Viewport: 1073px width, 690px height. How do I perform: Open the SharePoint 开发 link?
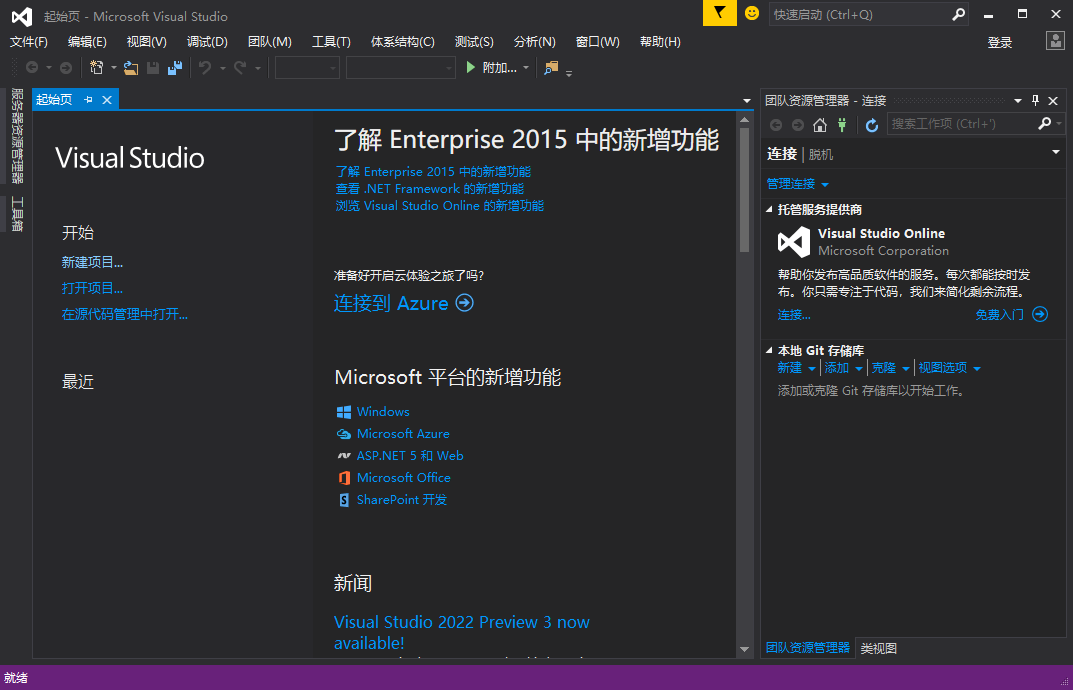(402, 500)
